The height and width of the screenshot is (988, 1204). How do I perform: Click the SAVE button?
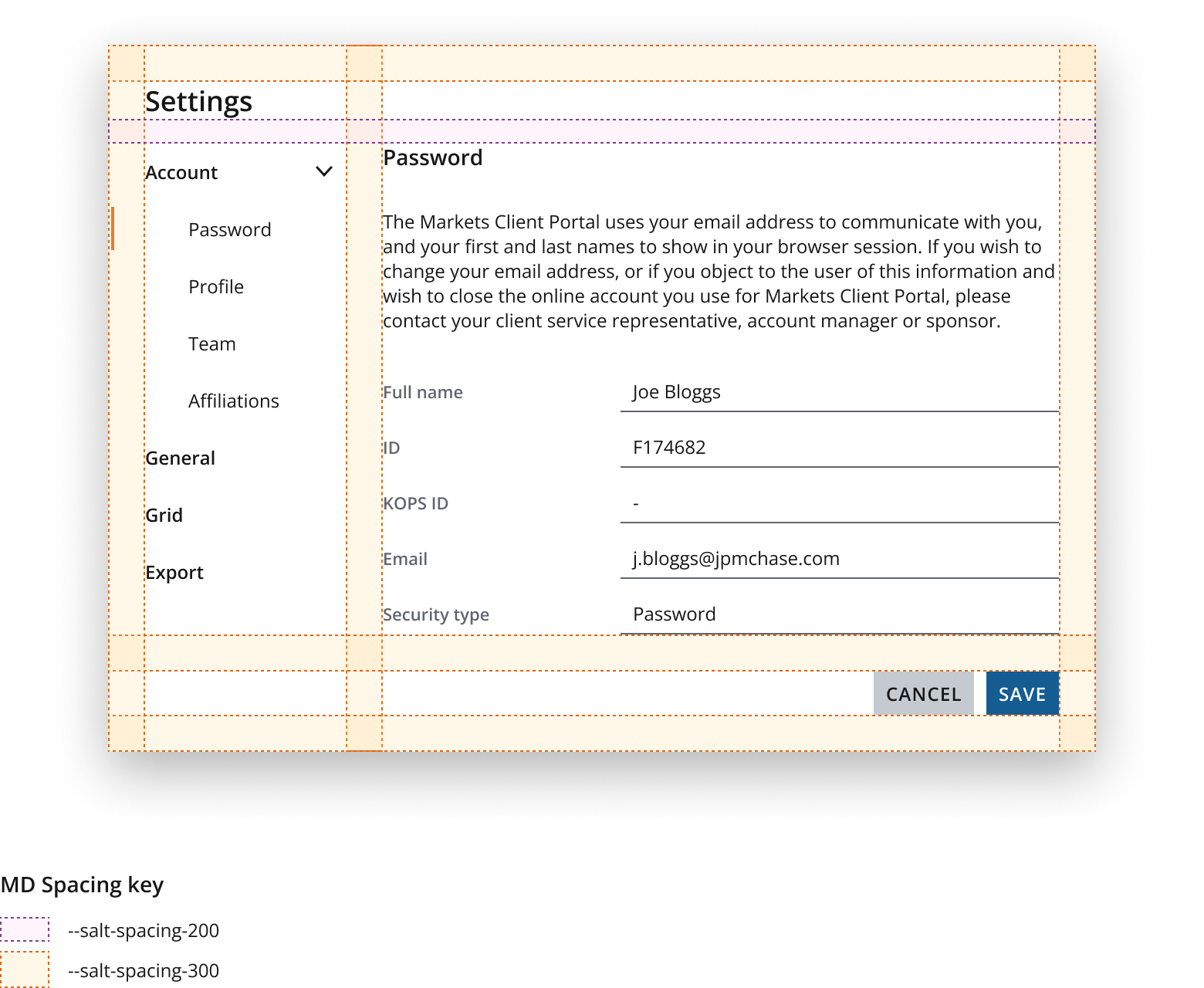1022,693
